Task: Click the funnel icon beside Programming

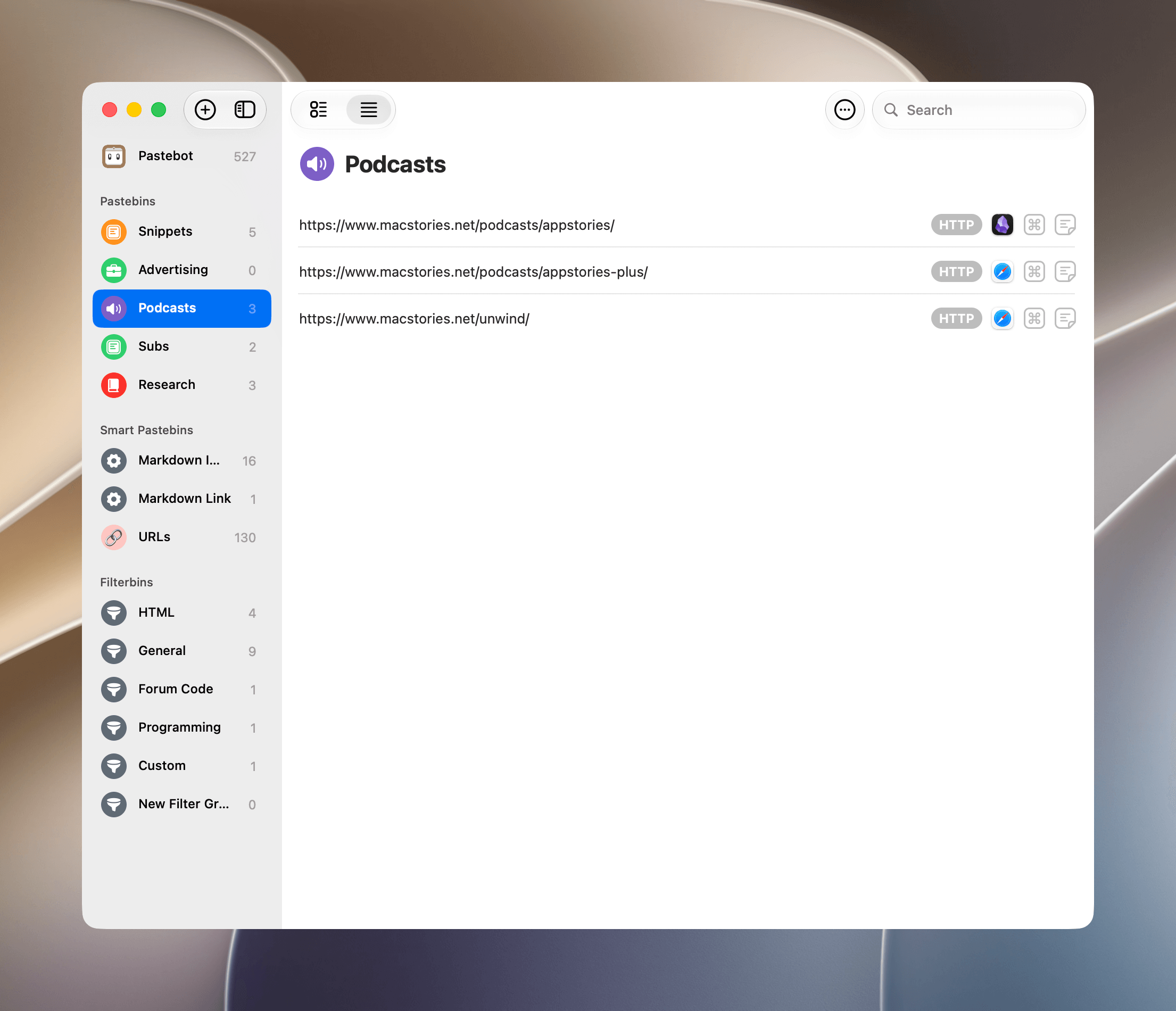Action: pyautogui.click(x=113, y=727)
